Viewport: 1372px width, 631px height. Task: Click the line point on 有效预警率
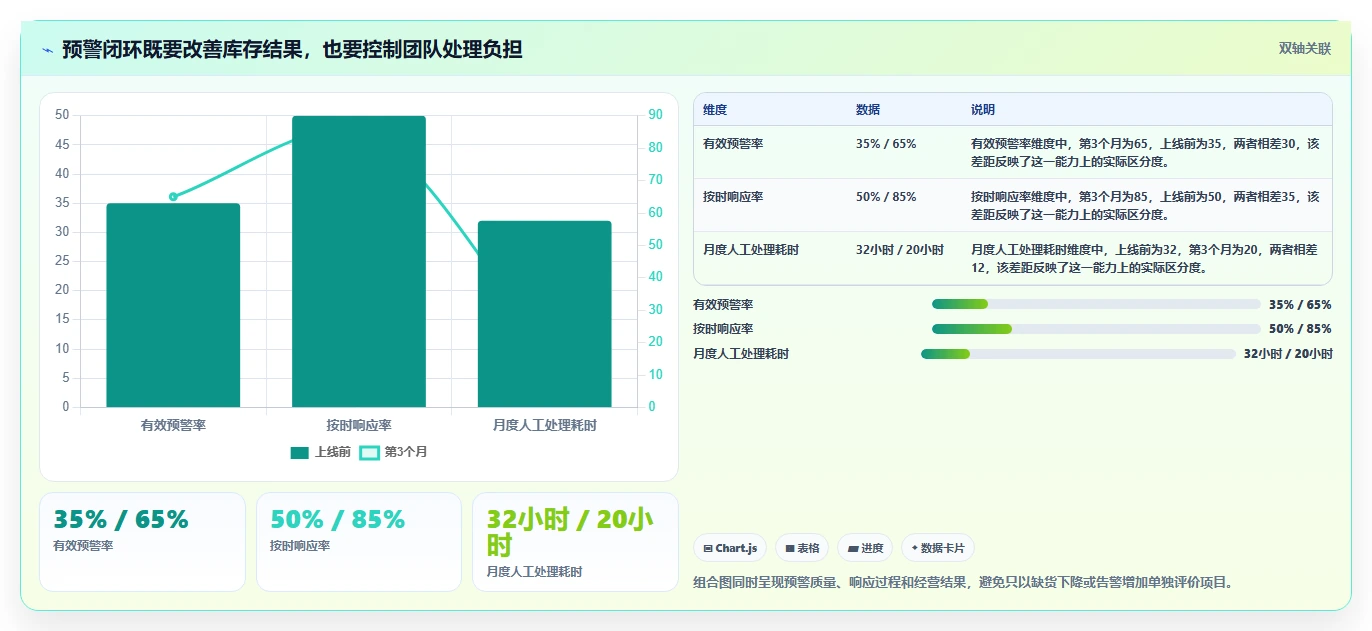173,197
